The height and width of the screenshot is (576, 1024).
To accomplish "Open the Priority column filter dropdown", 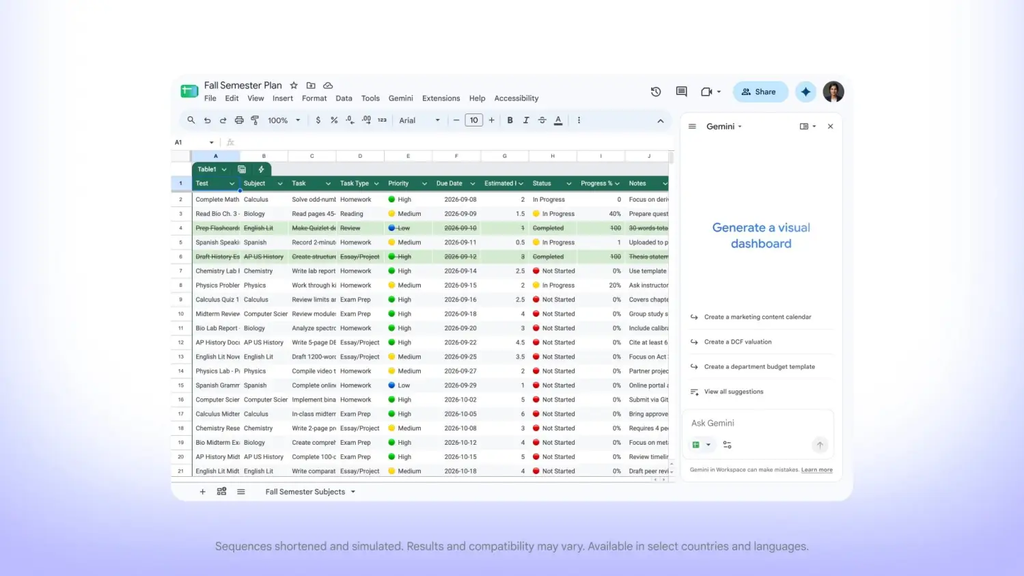I will pos(424,184).
